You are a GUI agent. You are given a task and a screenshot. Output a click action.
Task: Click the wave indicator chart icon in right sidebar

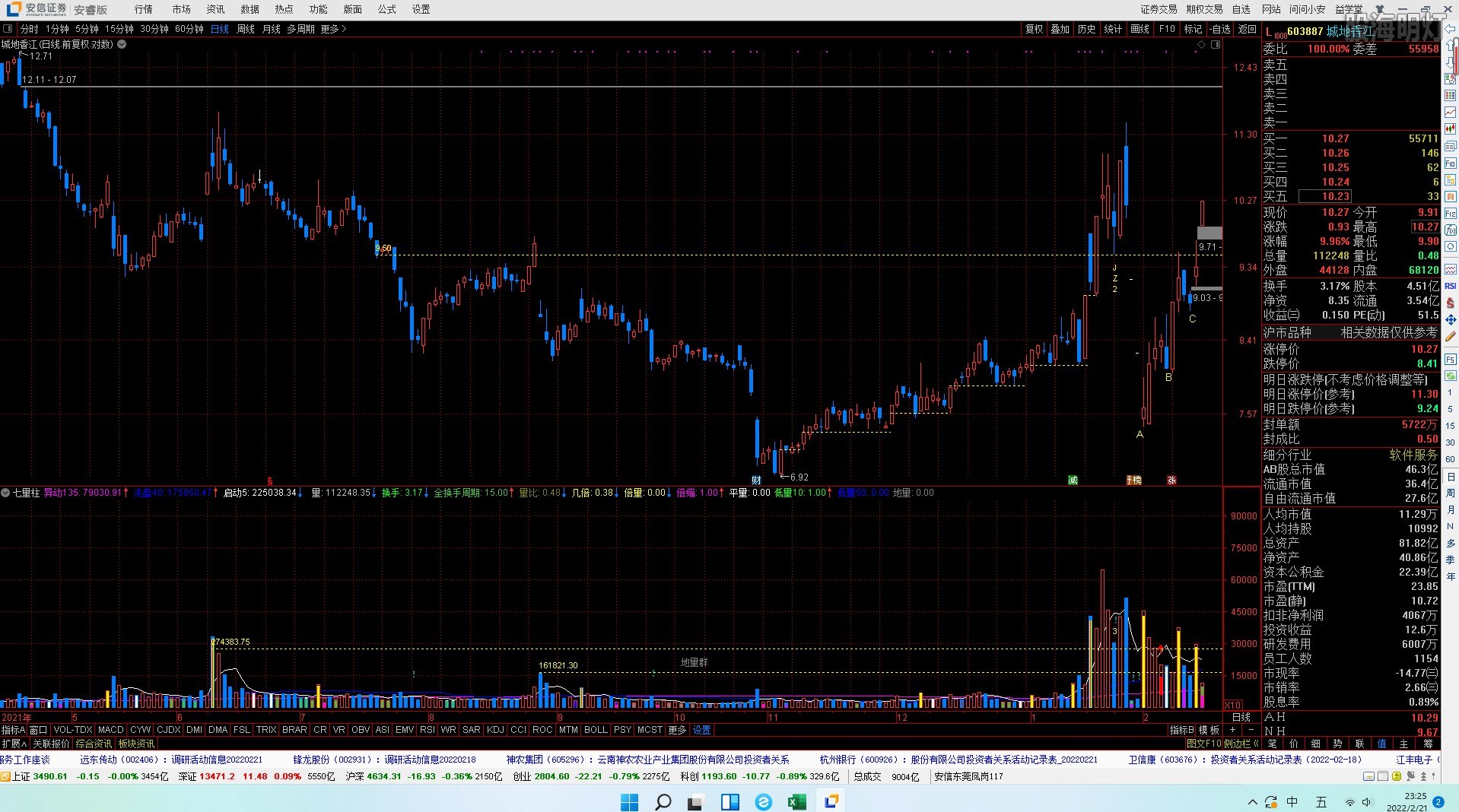click(x=1451, y=269)
